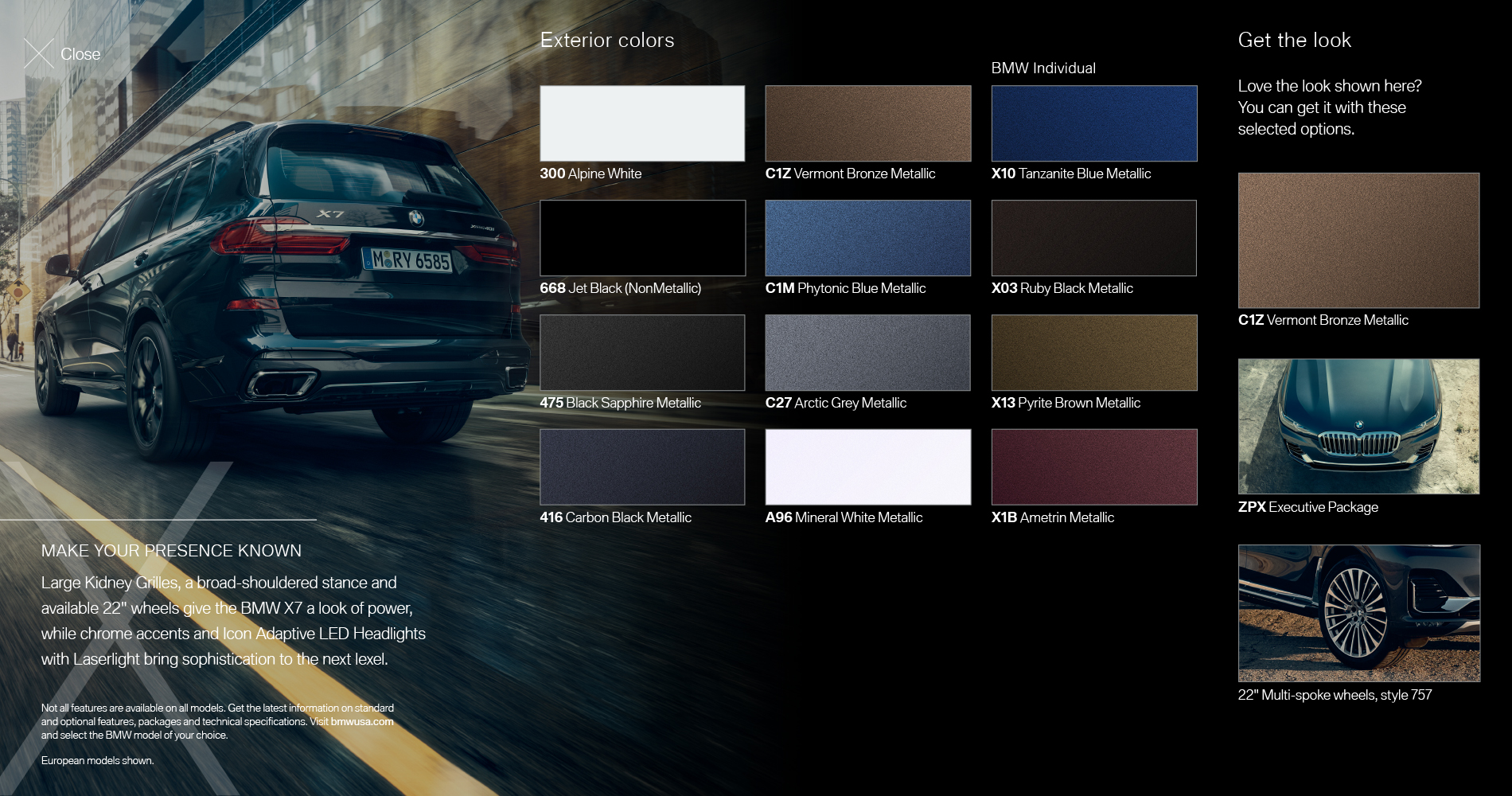Click the 'X13 Pyrite Brown Metallic' label
The height and width of the screenshot is (796, 1512).
coord(1066,403)
